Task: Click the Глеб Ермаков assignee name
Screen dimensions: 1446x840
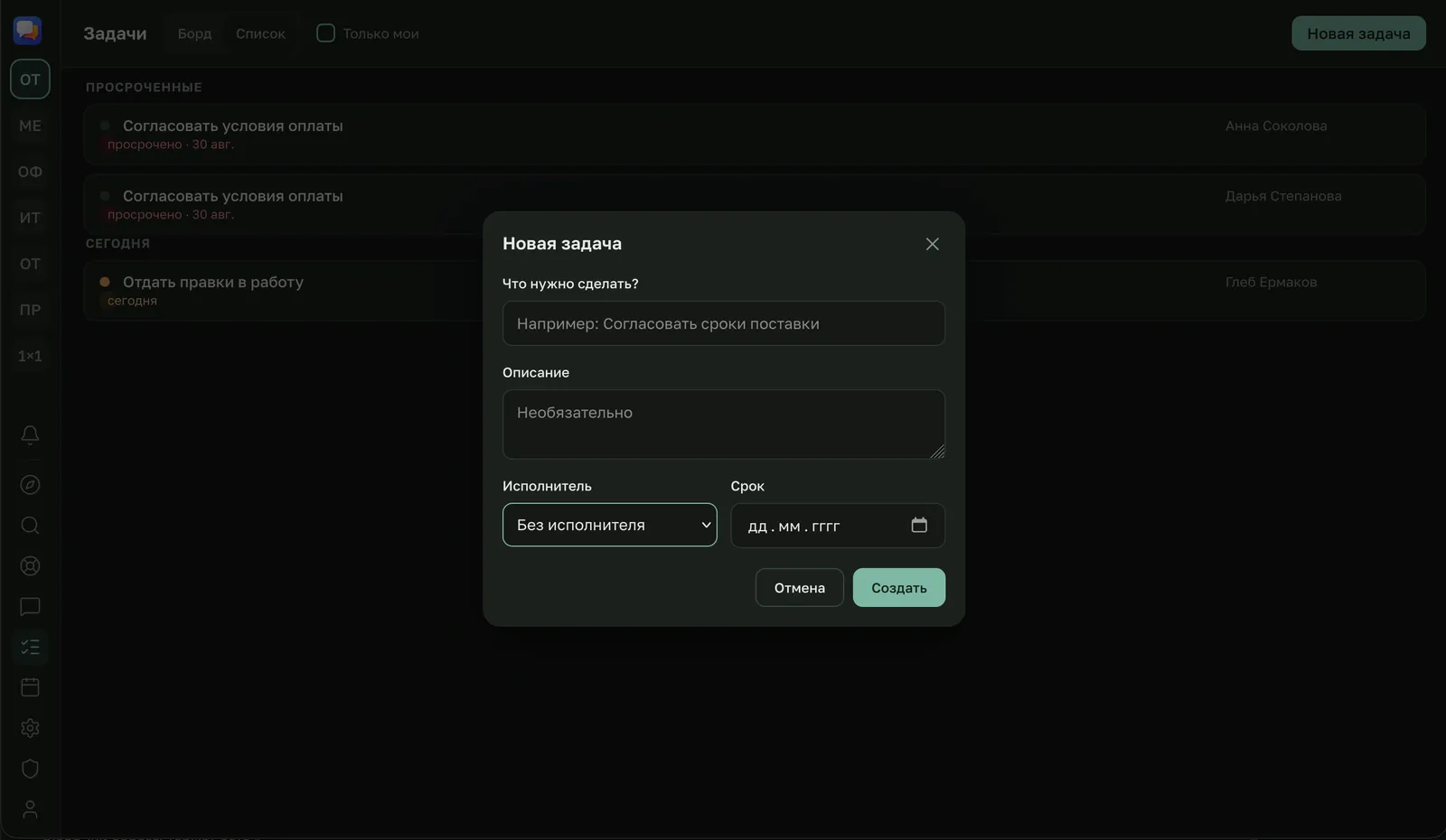Action: [1271, 282]
